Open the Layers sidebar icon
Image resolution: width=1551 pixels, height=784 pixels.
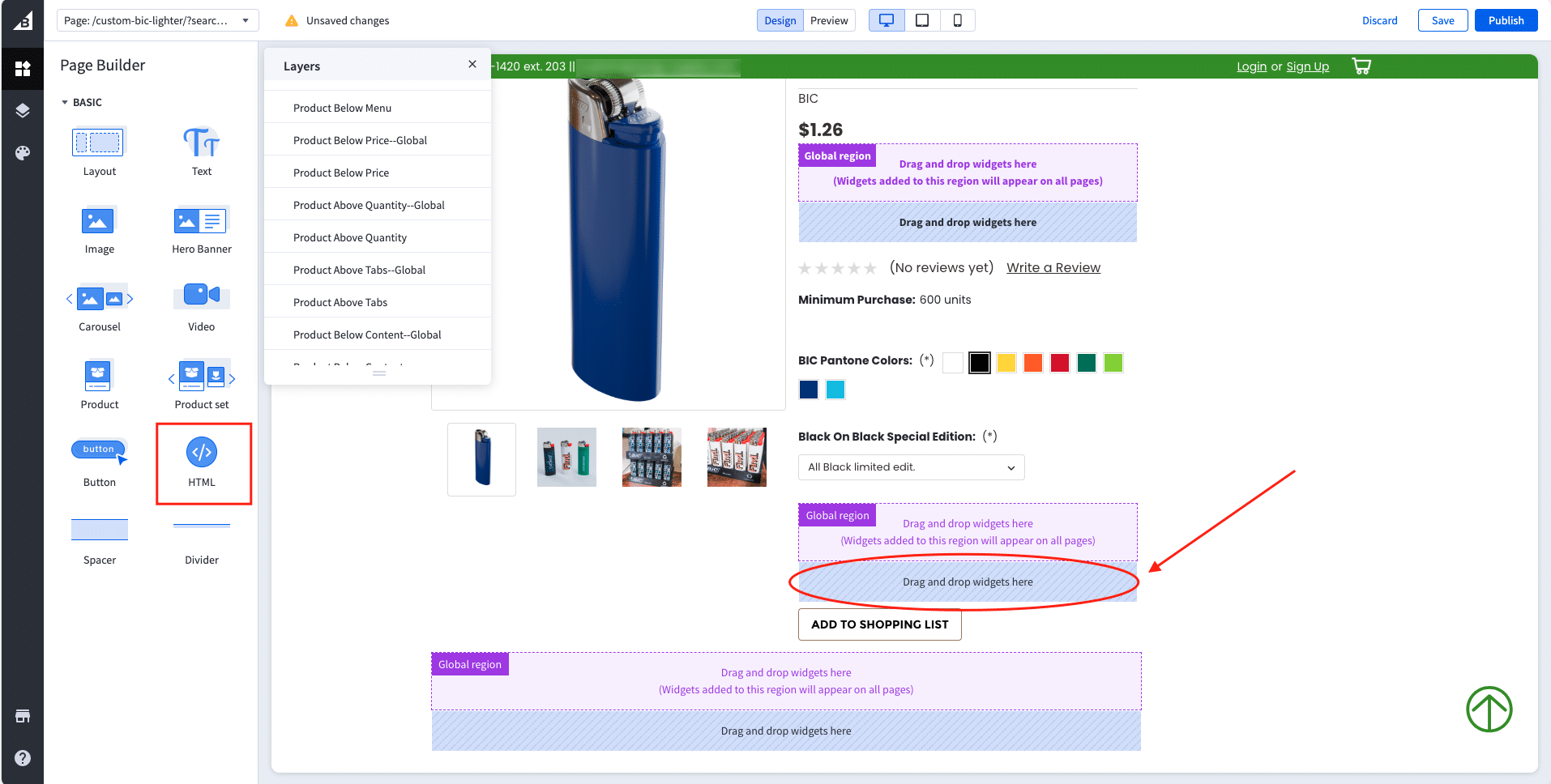[x=23, y=111]
